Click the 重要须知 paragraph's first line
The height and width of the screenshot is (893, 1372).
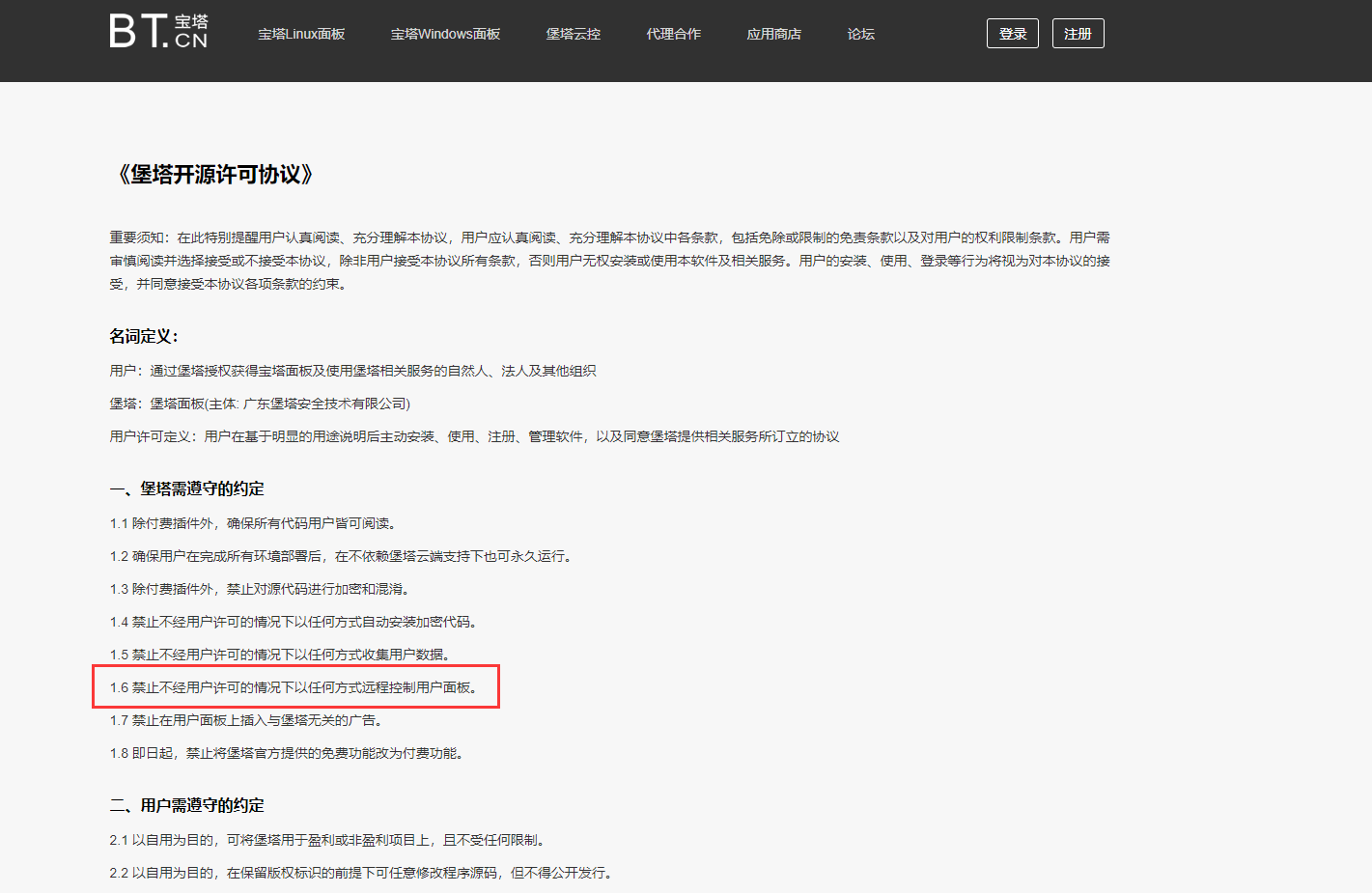coord(609,237)
